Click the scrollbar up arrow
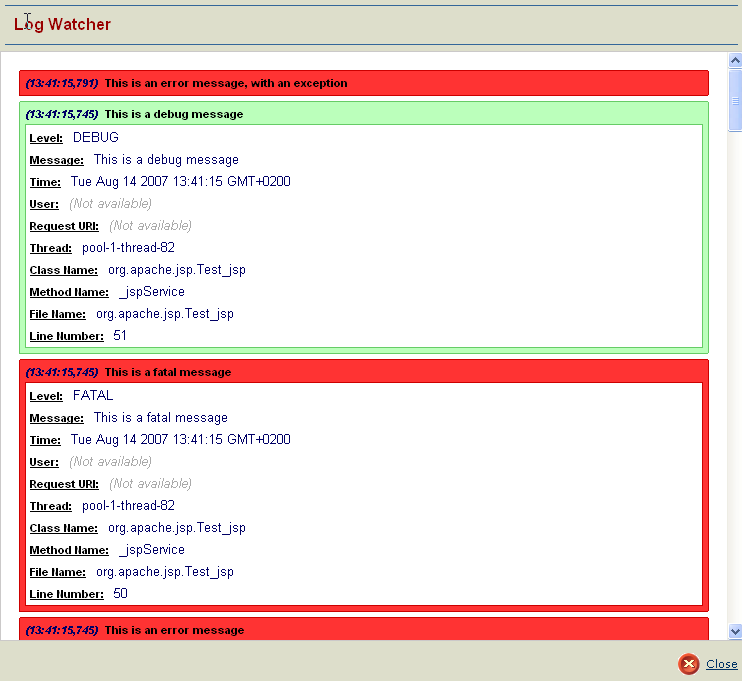742x681 pixels. (x=735, y=61)
